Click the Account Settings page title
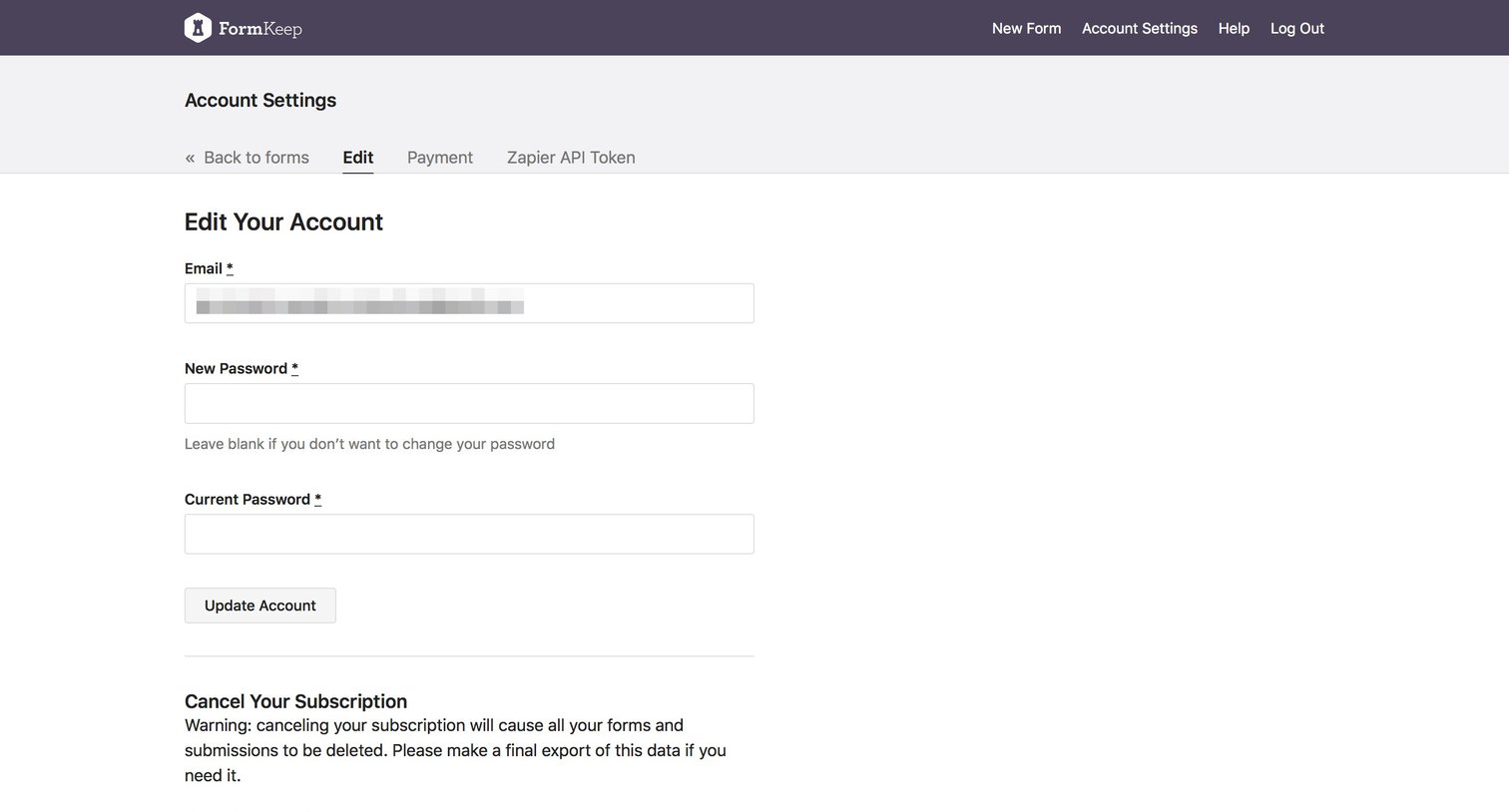This screenshot has height=812, width=1509. pyautogui.click(x=260, y=100)
